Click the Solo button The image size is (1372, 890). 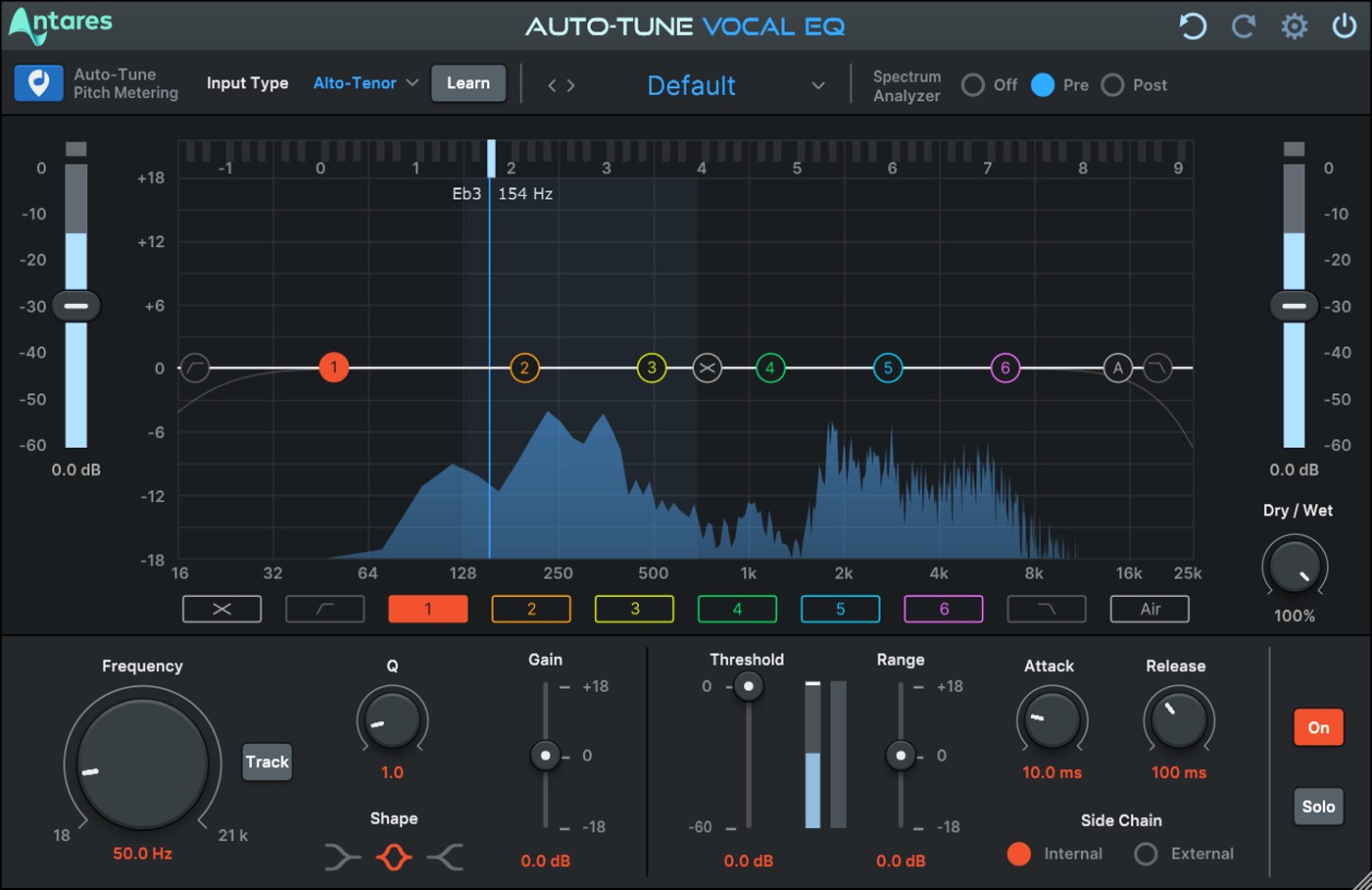click(1318, 807)
